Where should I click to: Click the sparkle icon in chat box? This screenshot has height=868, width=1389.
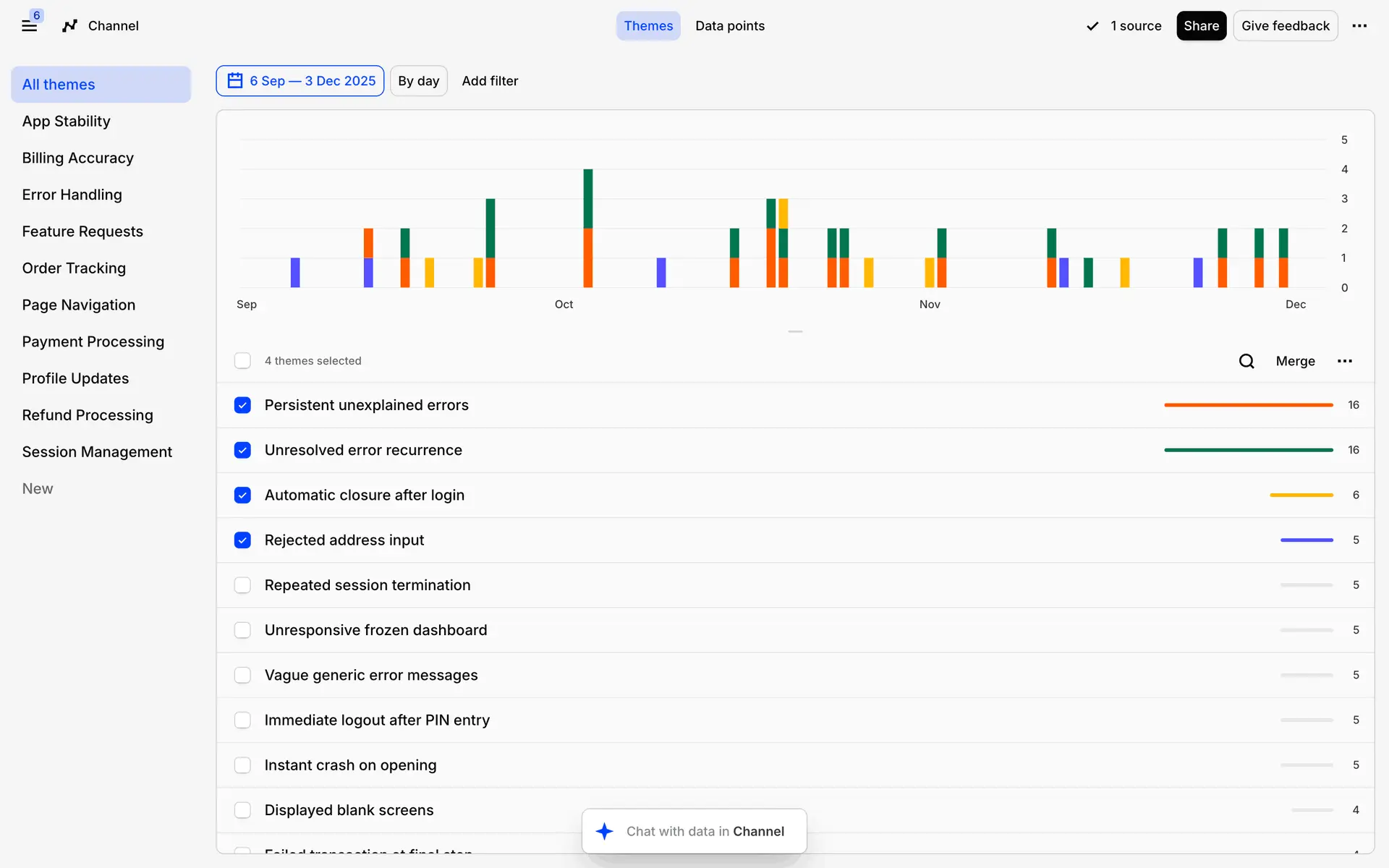click(605, 831)
